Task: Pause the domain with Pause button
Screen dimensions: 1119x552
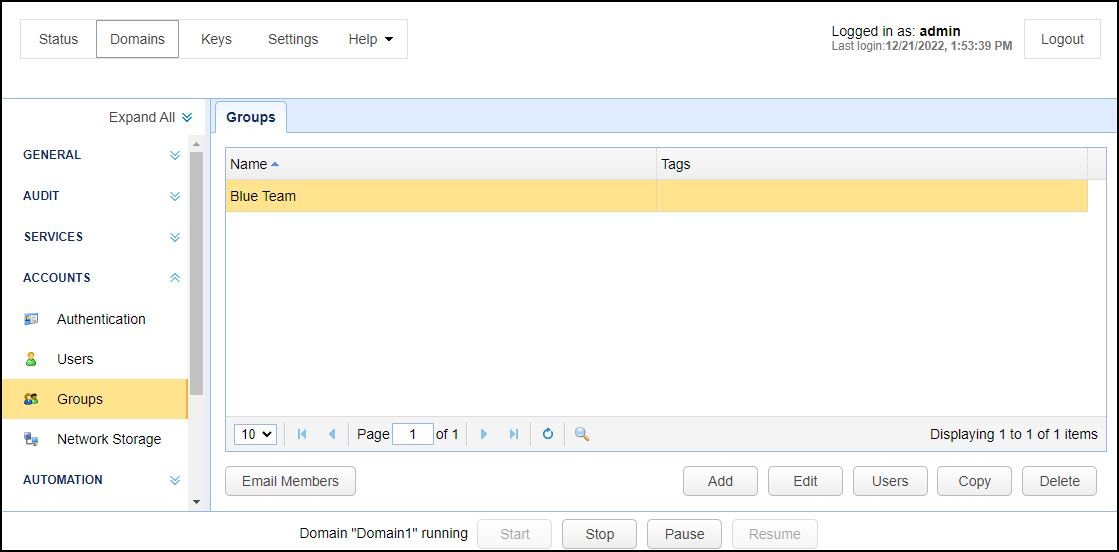Action: point(685,534)
